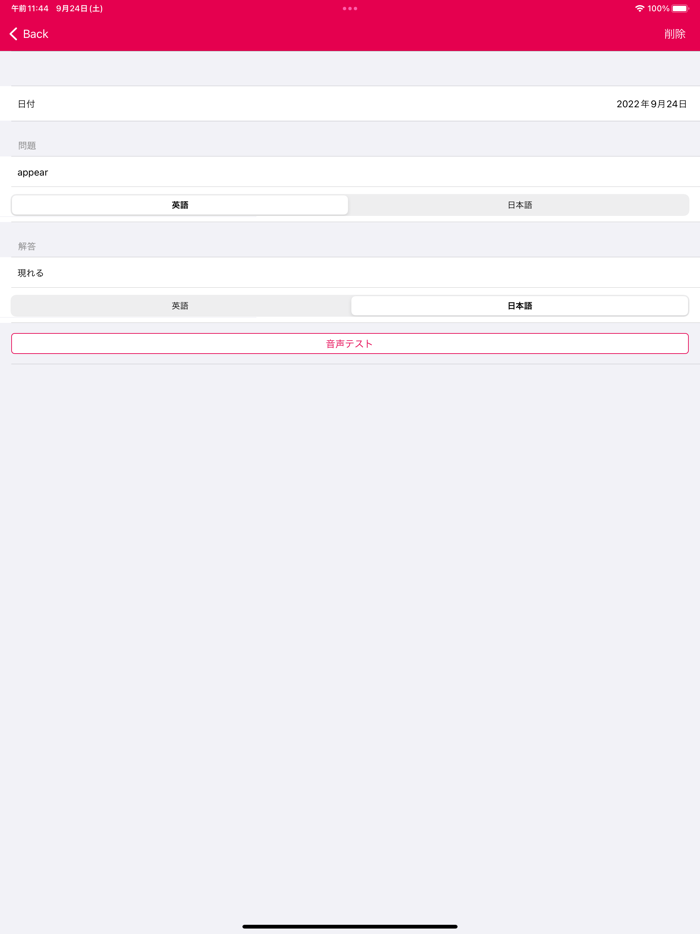This screenshot has width=700, height=934.
Task: Edit the question field containing 'appear'
Action: click(x=350, y=172)
